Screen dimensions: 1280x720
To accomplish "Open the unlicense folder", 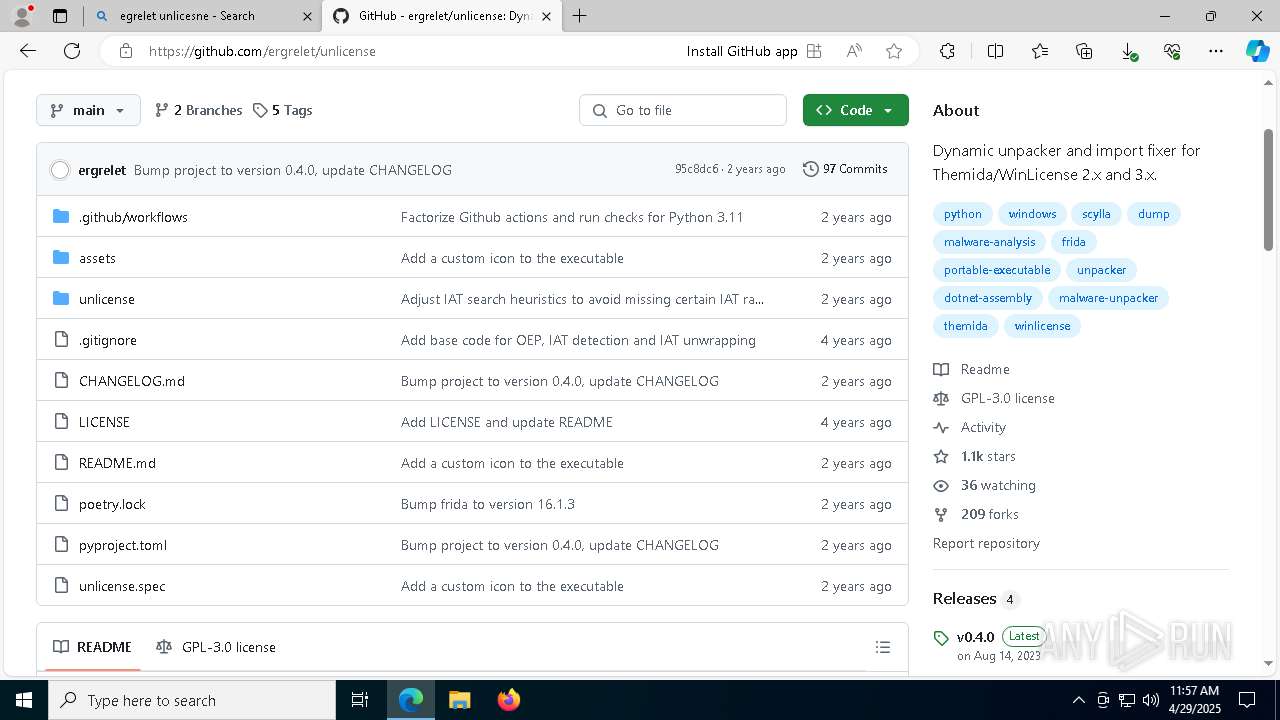I will point(107,299).
